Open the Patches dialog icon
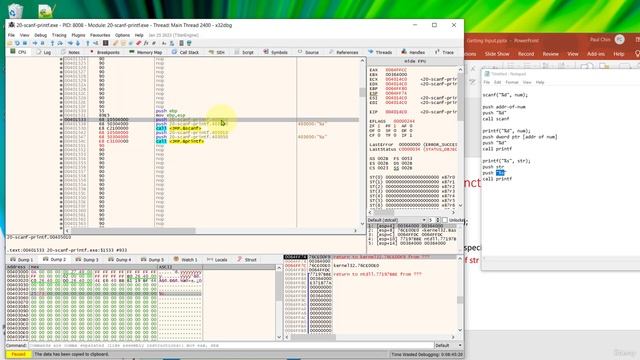The image size is (640, 360). point(115,43)
